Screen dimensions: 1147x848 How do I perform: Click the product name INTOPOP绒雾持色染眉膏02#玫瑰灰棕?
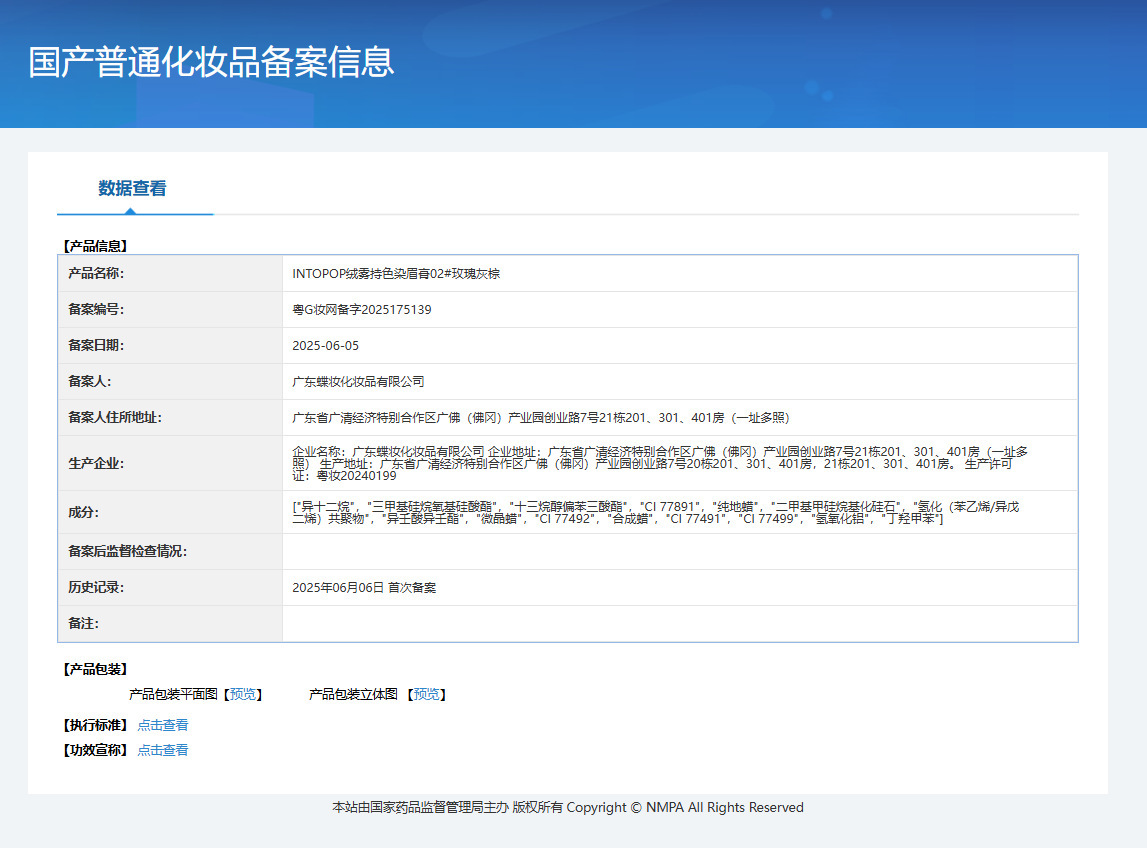click(396, 274)
